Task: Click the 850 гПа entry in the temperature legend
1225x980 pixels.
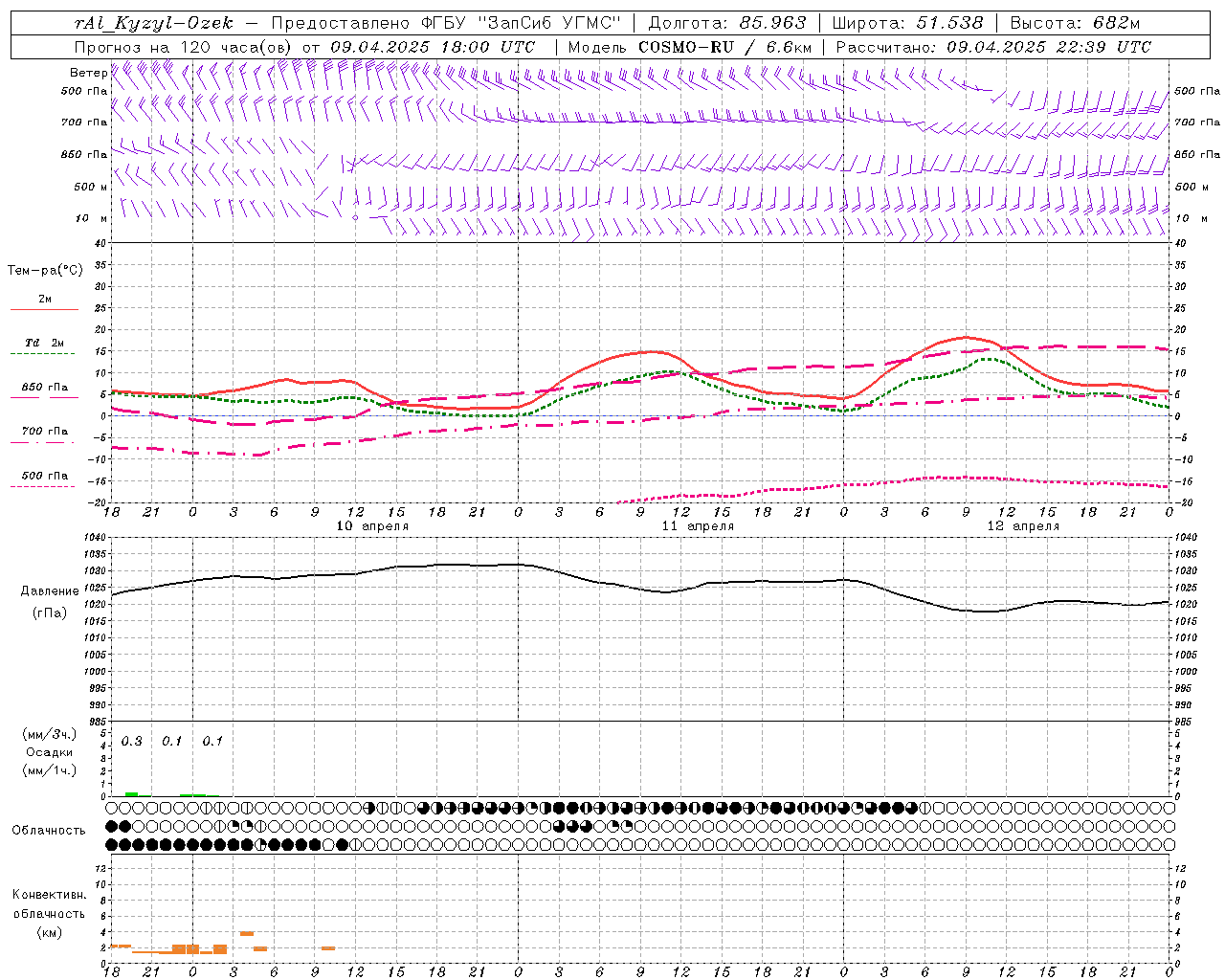Action: (45, 388)
